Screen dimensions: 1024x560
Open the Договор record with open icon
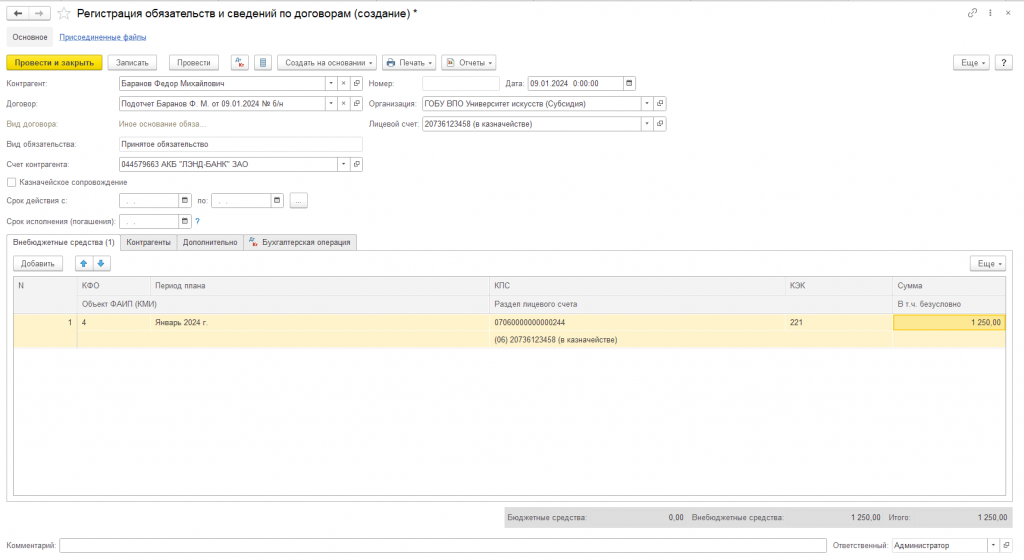coord(357,104)
